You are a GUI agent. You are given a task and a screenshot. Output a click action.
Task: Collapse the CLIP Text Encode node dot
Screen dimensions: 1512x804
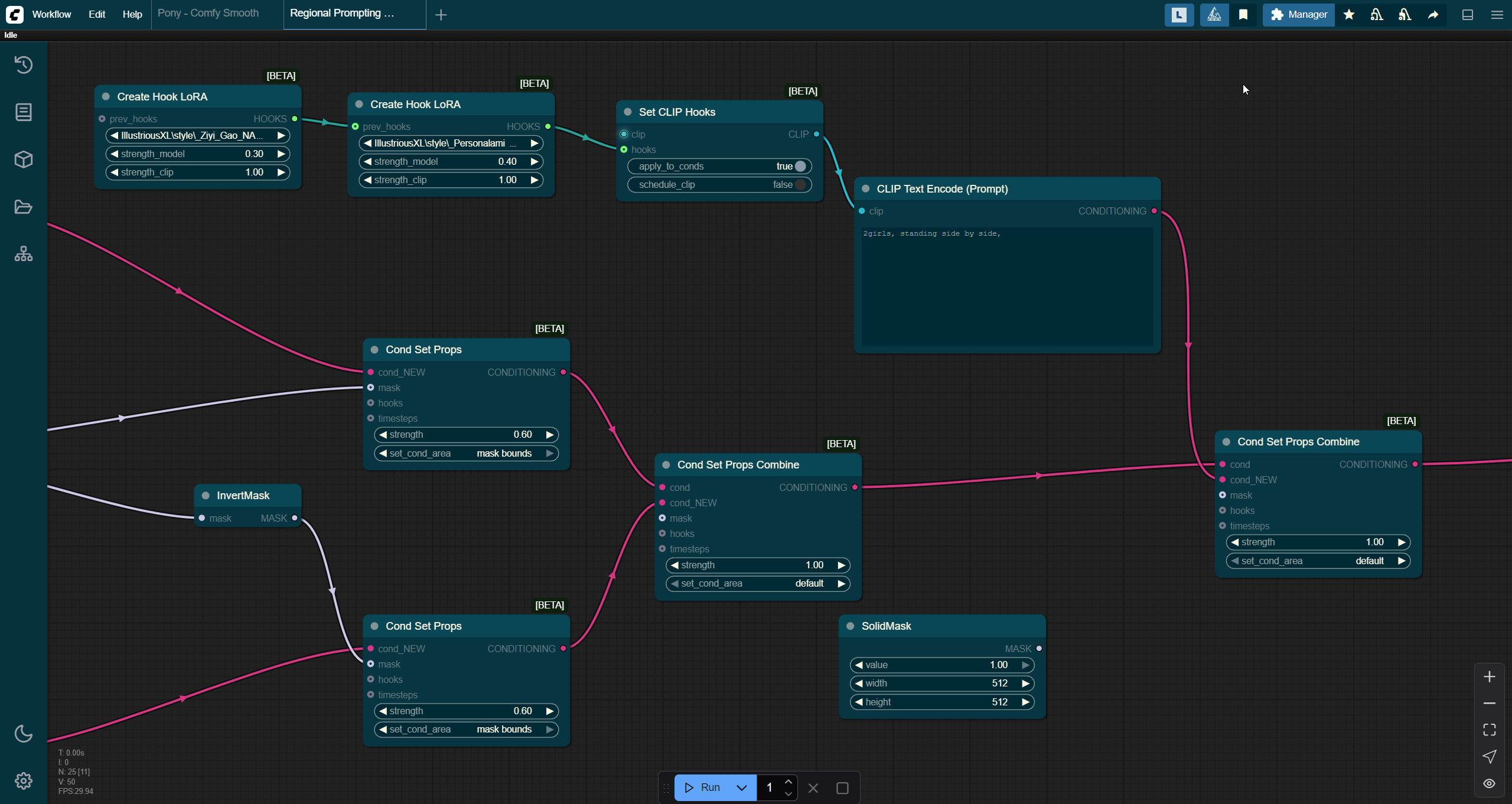click(x=866, y=189)
